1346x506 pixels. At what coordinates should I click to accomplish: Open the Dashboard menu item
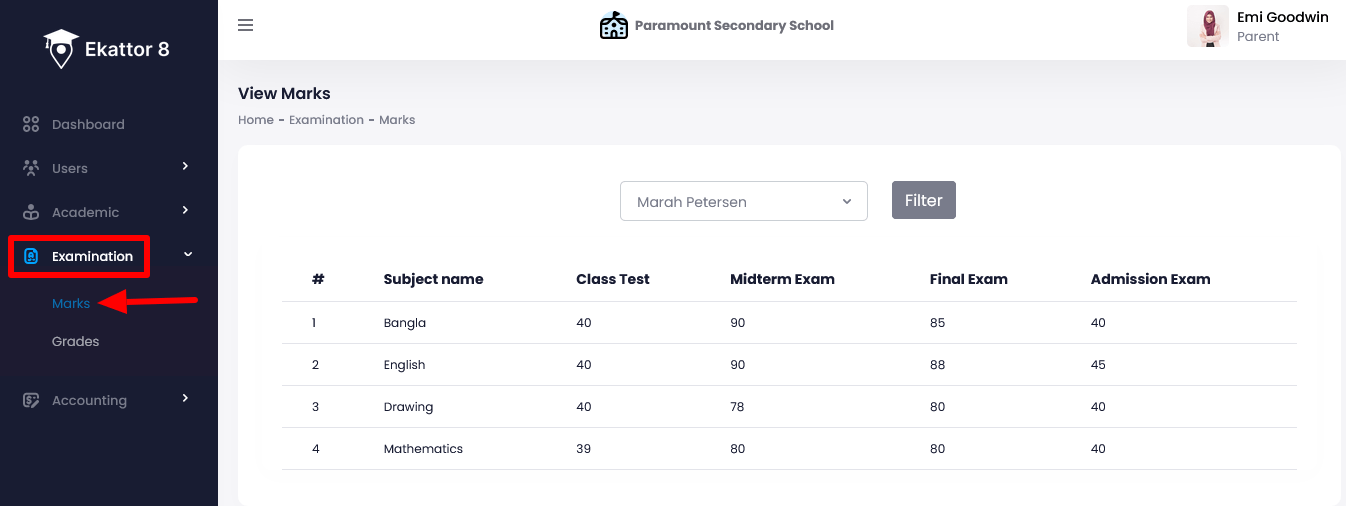tap(88, 124)
